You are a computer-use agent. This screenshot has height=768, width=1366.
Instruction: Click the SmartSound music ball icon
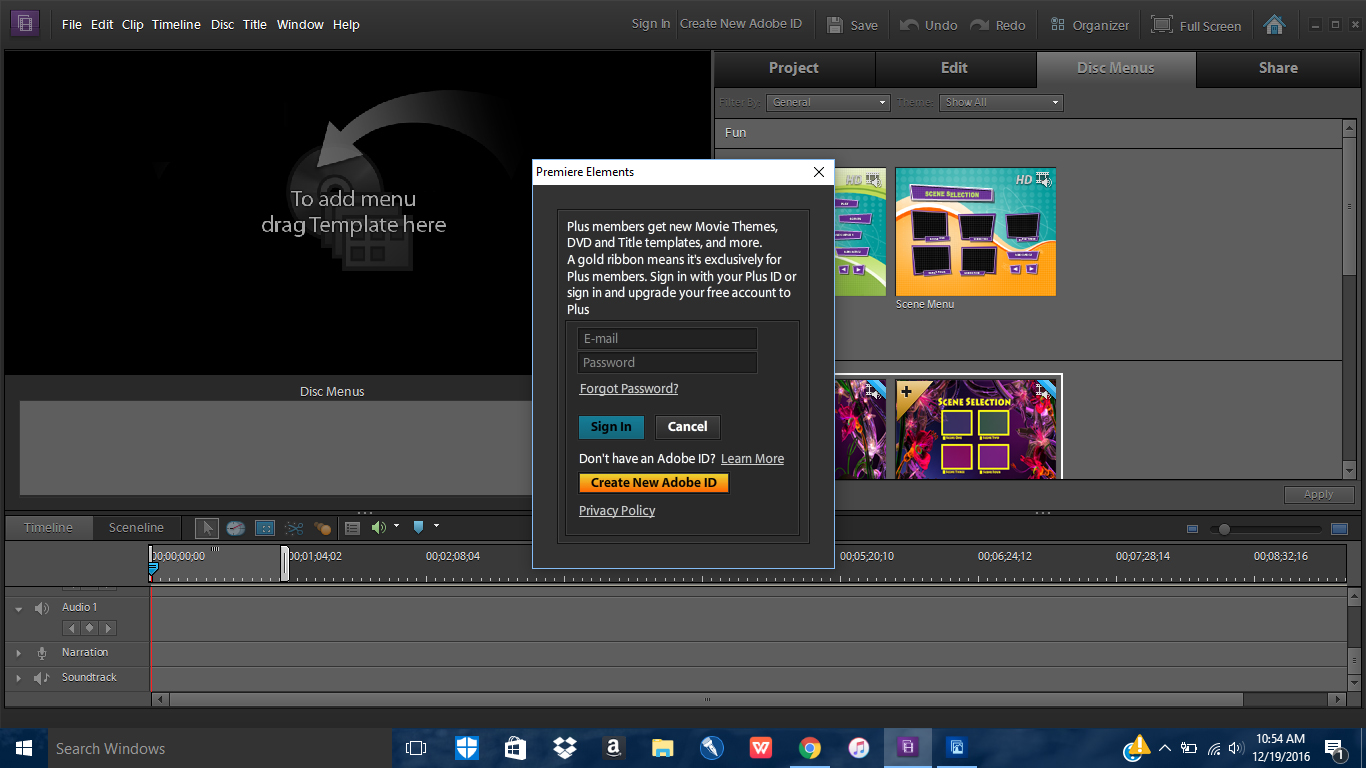[x=323, y=528]
